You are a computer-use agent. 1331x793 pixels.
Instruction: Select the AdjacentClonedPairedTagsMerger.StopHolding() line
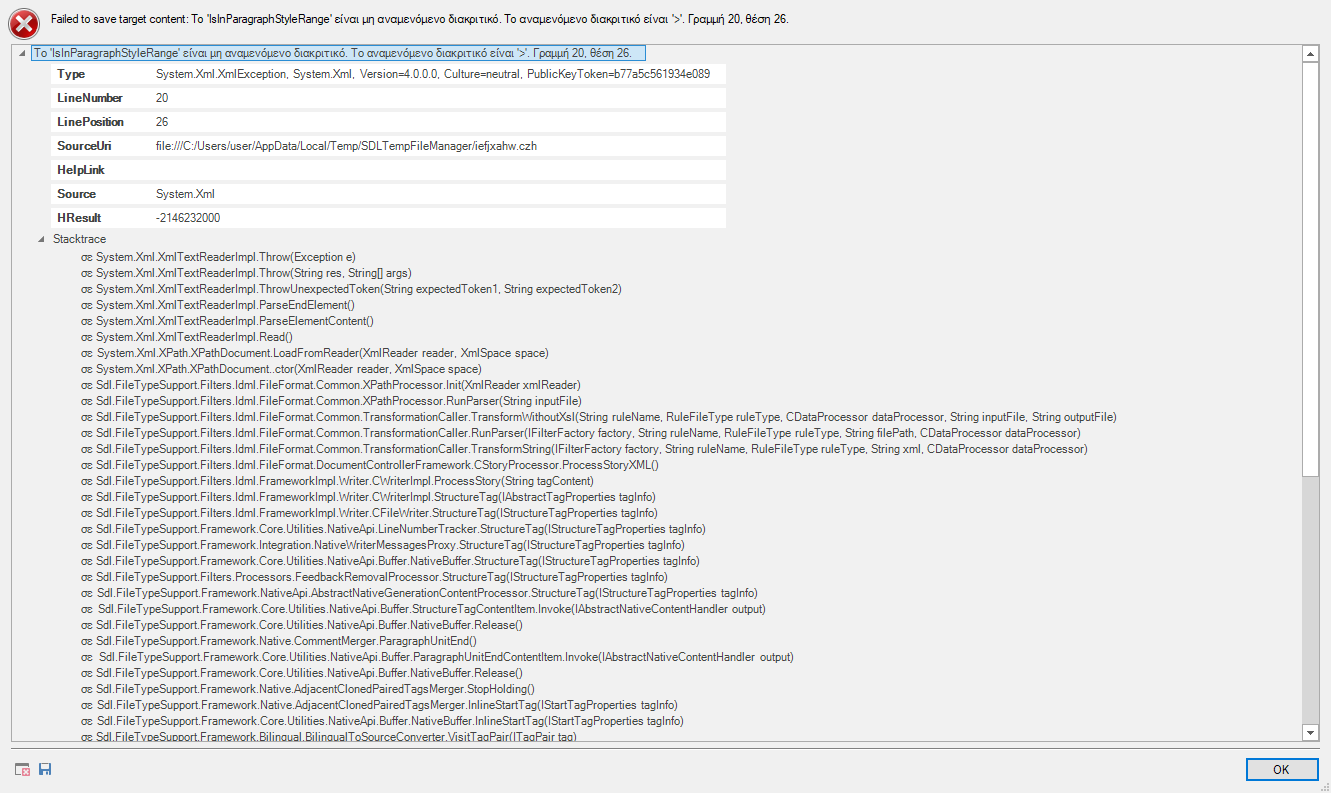pos(307,689)
